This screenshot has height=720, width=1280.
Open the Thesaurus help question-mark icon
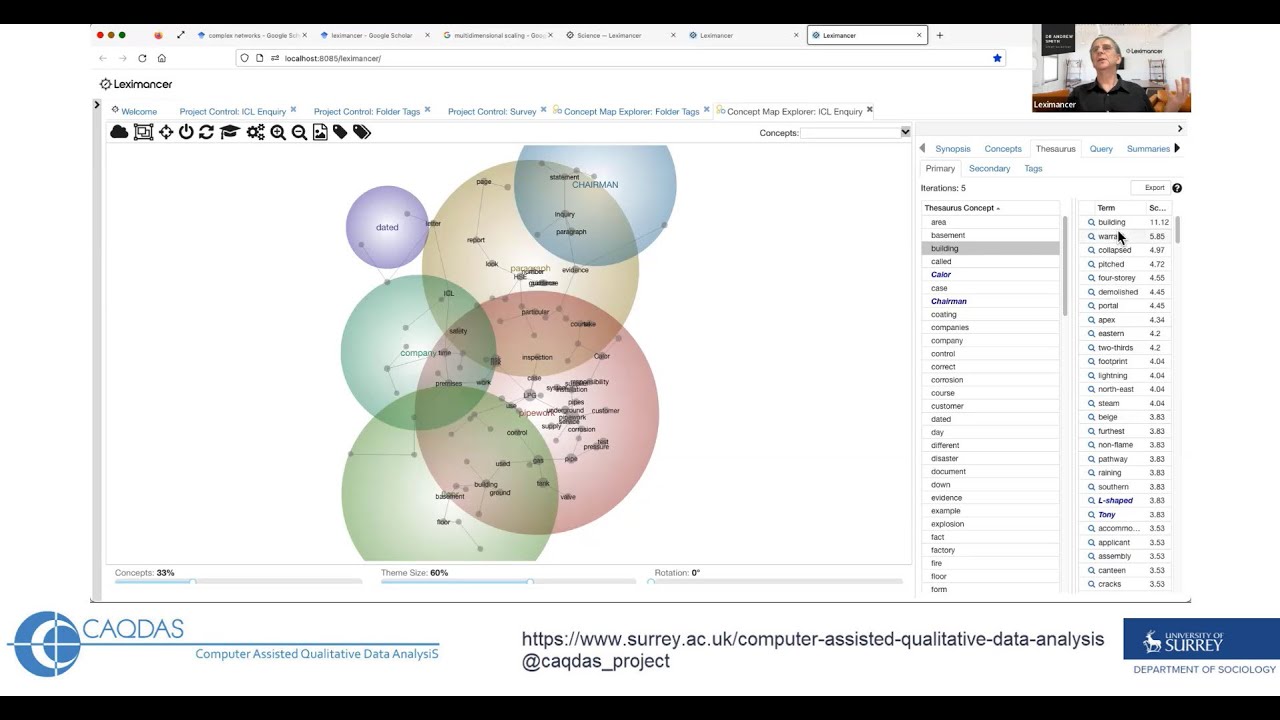pos(1177,188)
